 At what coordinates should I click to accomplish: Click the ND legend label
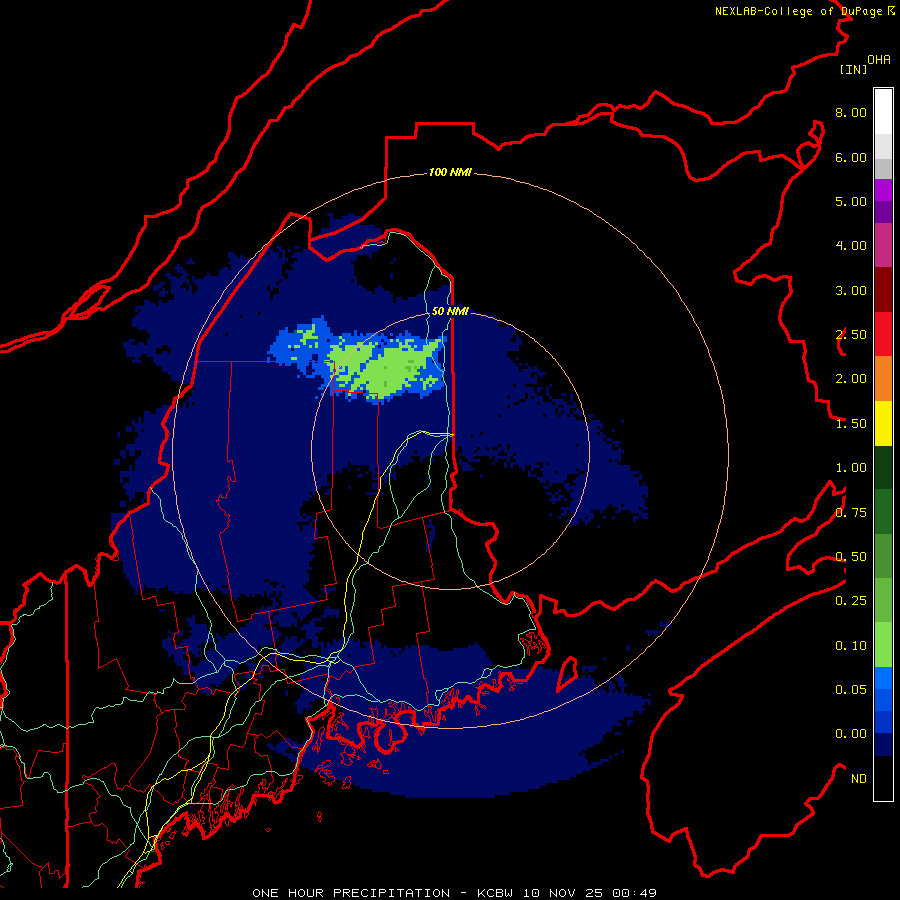point(859,779)
